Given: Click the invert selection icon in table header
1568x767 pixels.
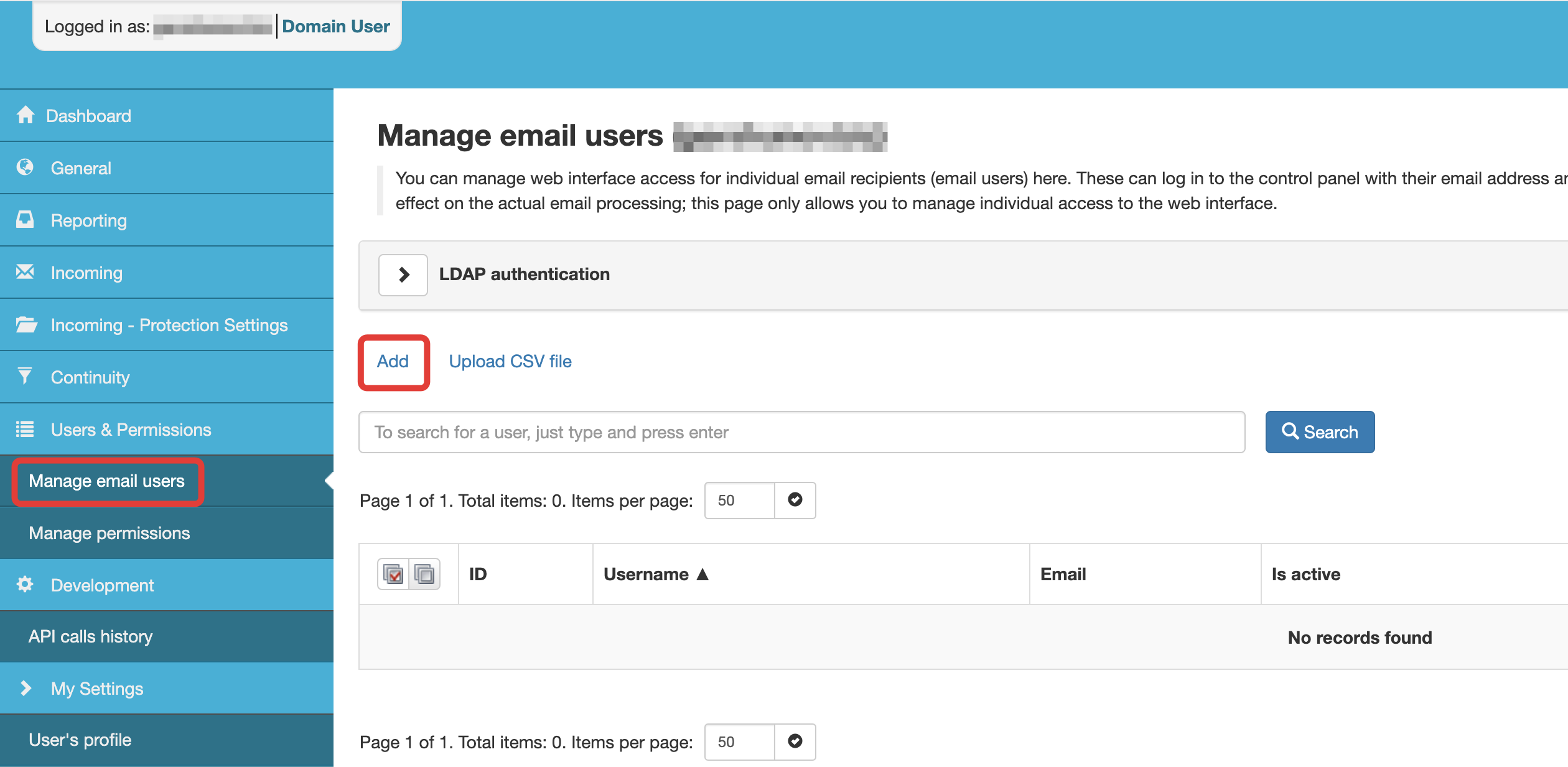Looking at the screenshot, I should 424,574.
